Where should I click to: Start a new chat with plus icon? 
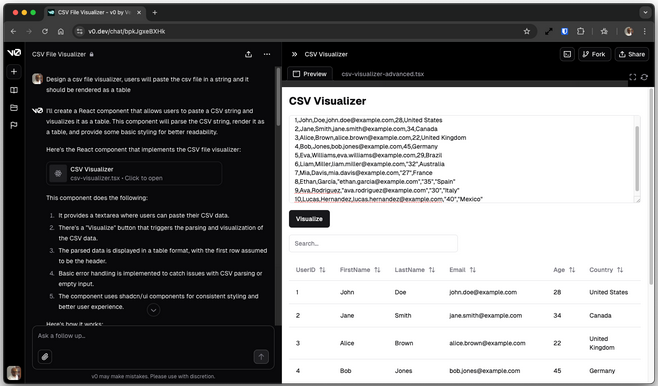[14, 72]
